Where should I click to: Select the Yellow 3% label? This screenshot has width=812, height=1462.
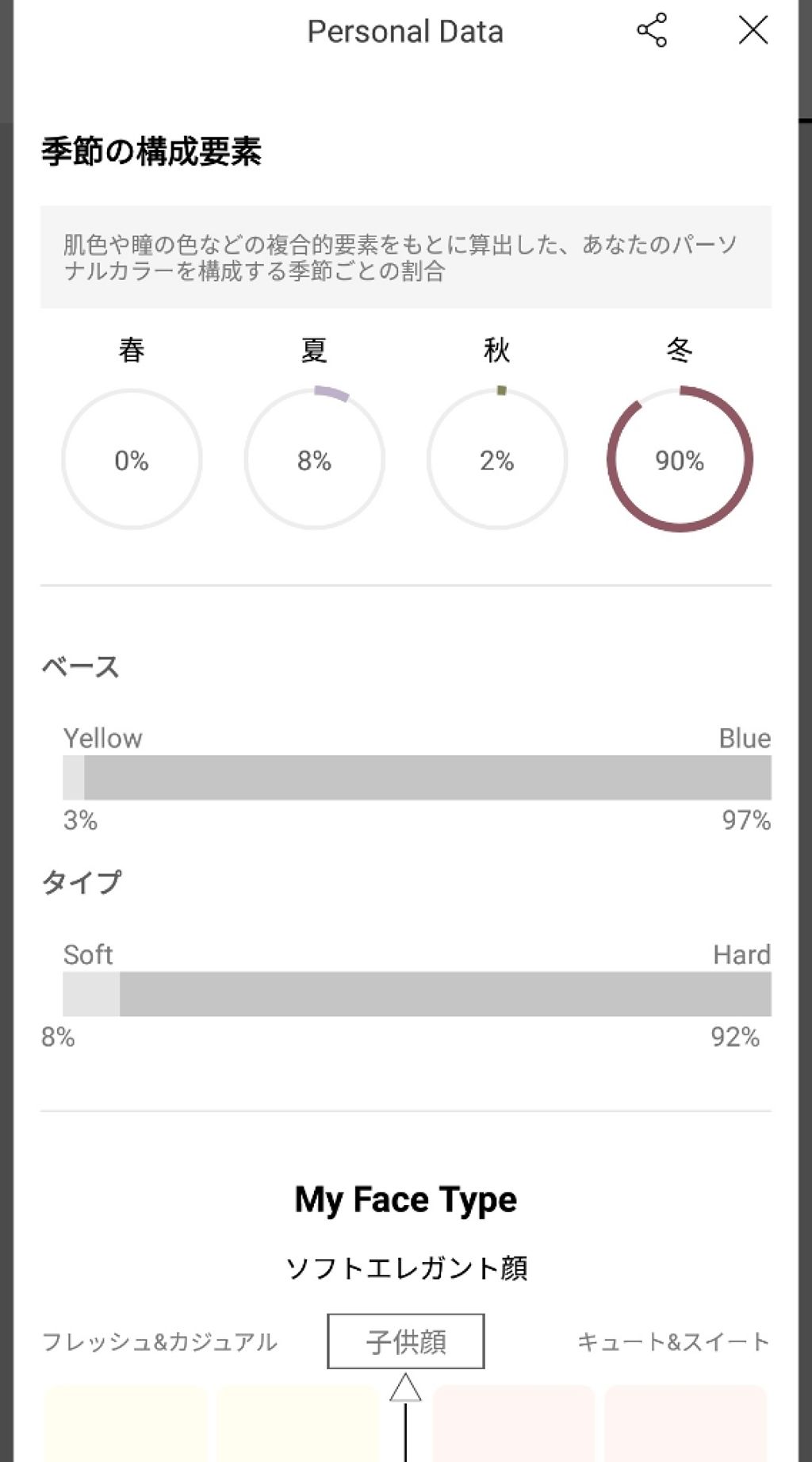click(x=80, y=820)
